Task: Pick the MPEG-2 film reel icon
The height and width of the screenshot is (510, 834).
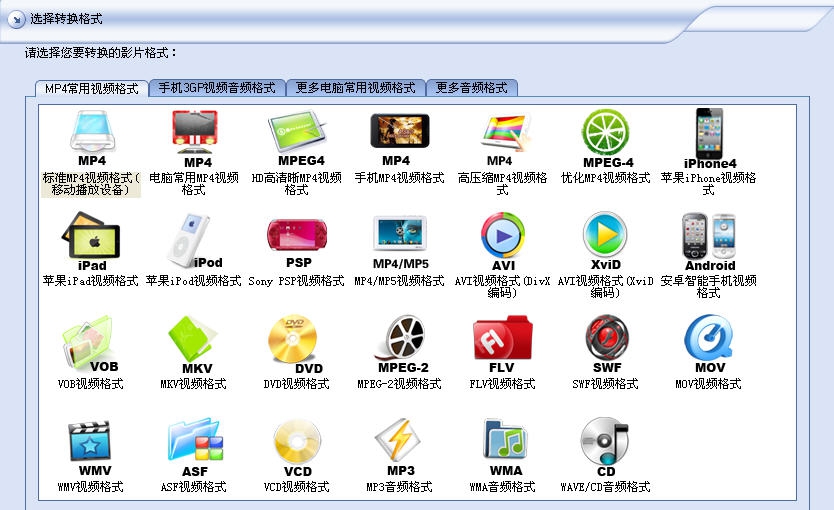Action: 402,344
